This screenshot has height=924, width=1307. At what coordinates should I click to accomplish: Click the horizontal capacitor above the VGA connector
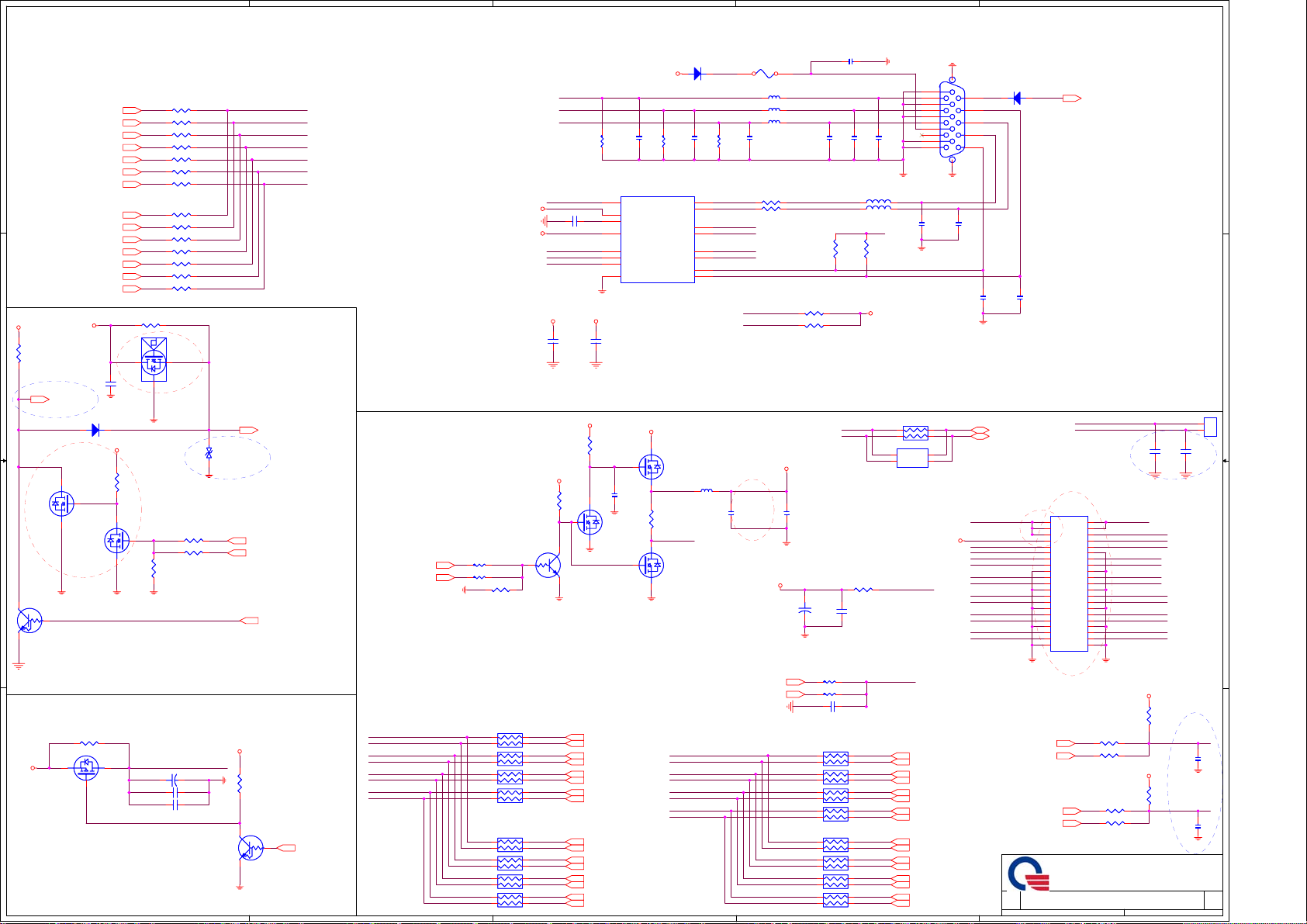(x=851, y=61)
